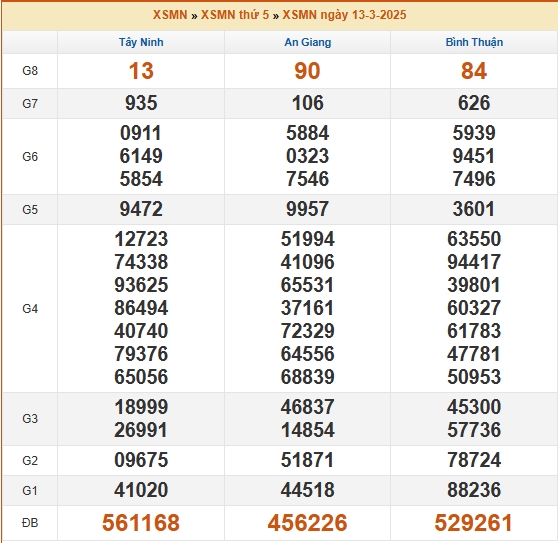Click An Giang G1 number 44518
Image resolution: width=558 pixels, height=543 pixels.
307,490
